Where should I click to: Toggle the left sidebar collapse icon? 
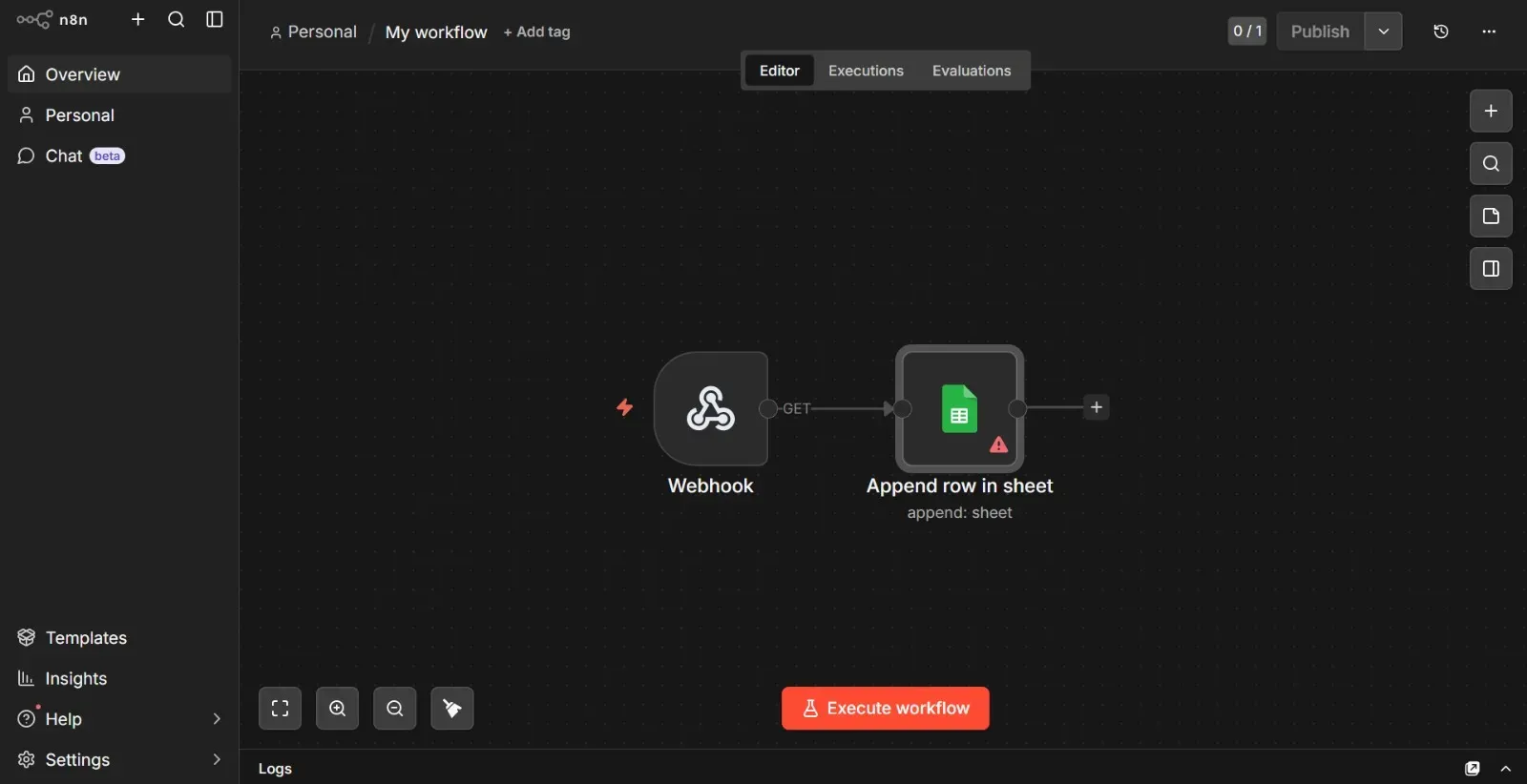point(215,19)
